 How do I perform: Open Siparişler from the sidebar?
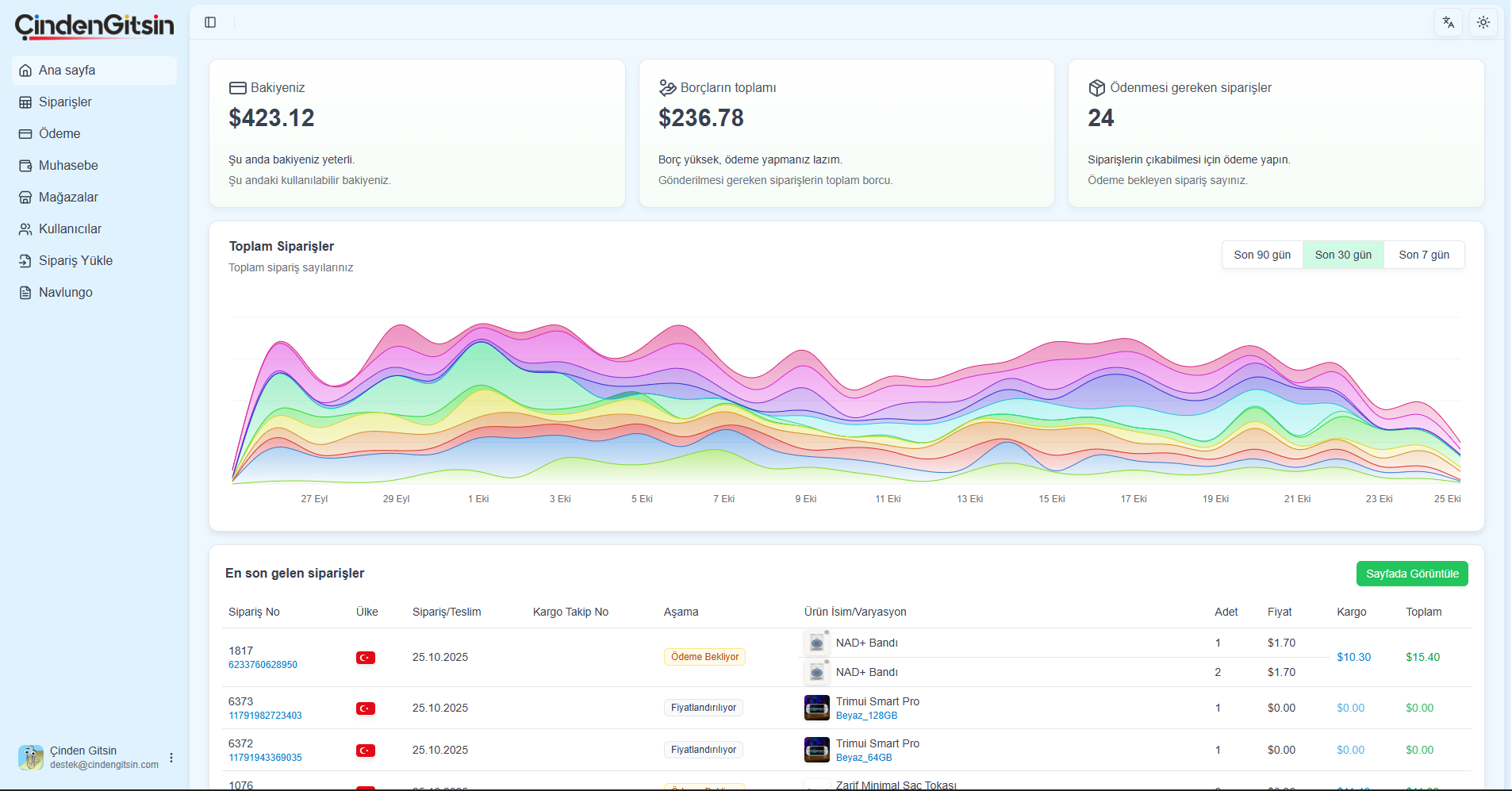(65, 102)
